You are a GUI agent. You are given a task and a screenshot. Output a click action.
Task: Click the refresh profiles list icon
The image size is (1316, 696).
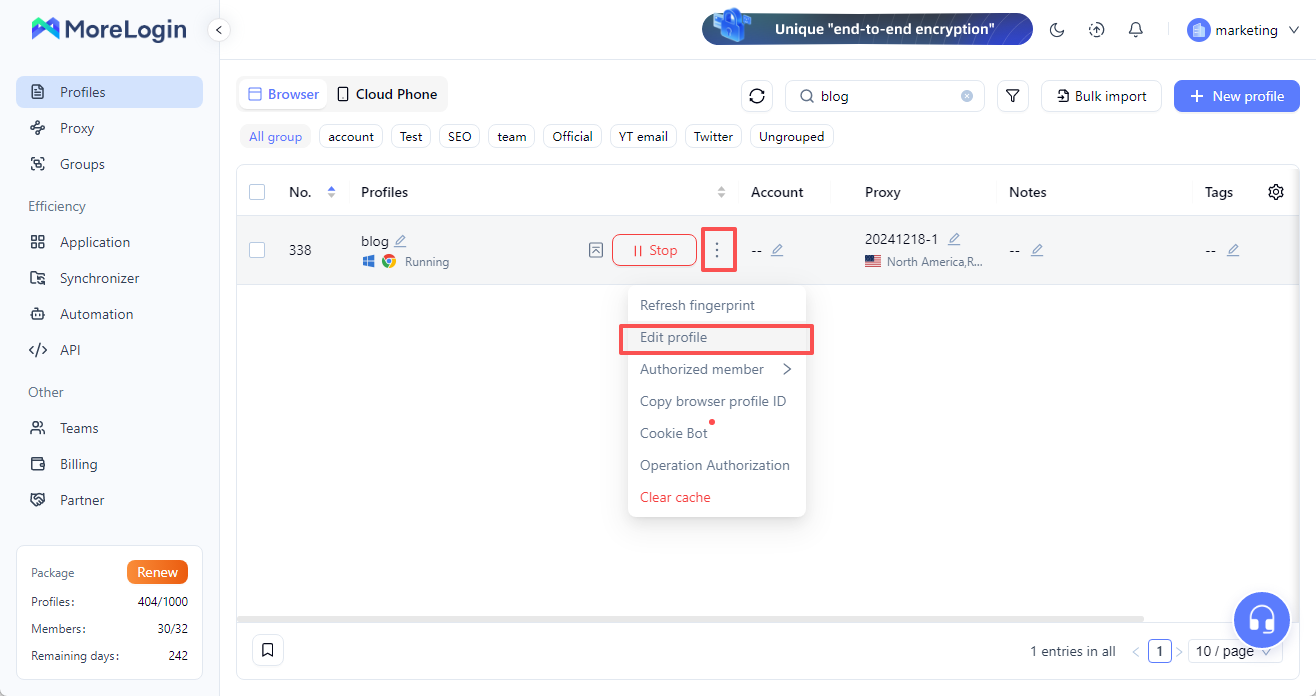pyautogui.click(x=757, y=96)
